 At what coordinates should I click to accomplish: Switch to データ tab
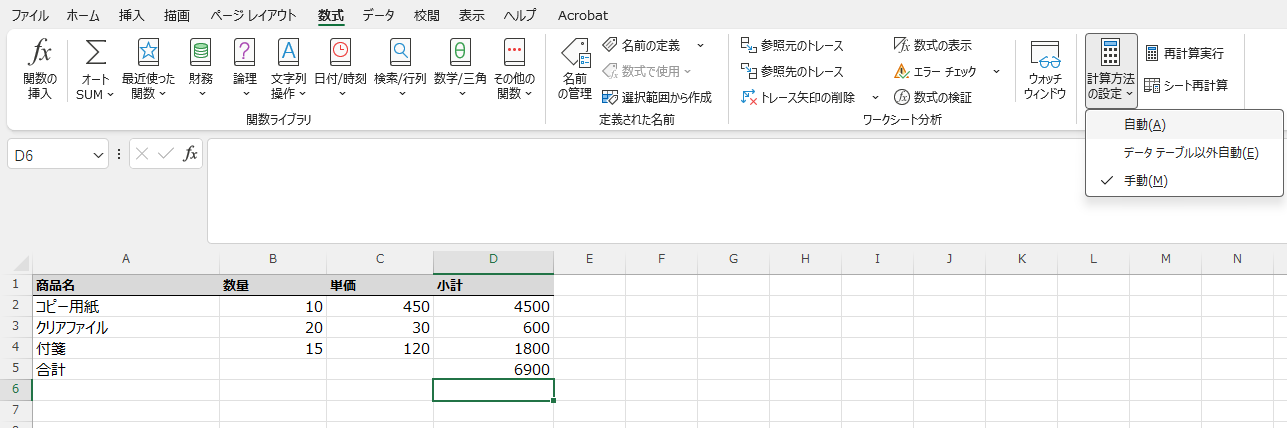(x=378, y=15)
